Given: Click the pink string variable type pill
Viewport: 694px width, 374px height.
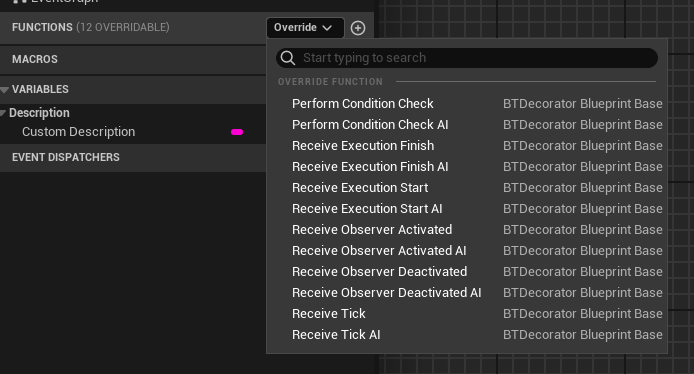Looking at the screenshot, I should tap(237, 132).
